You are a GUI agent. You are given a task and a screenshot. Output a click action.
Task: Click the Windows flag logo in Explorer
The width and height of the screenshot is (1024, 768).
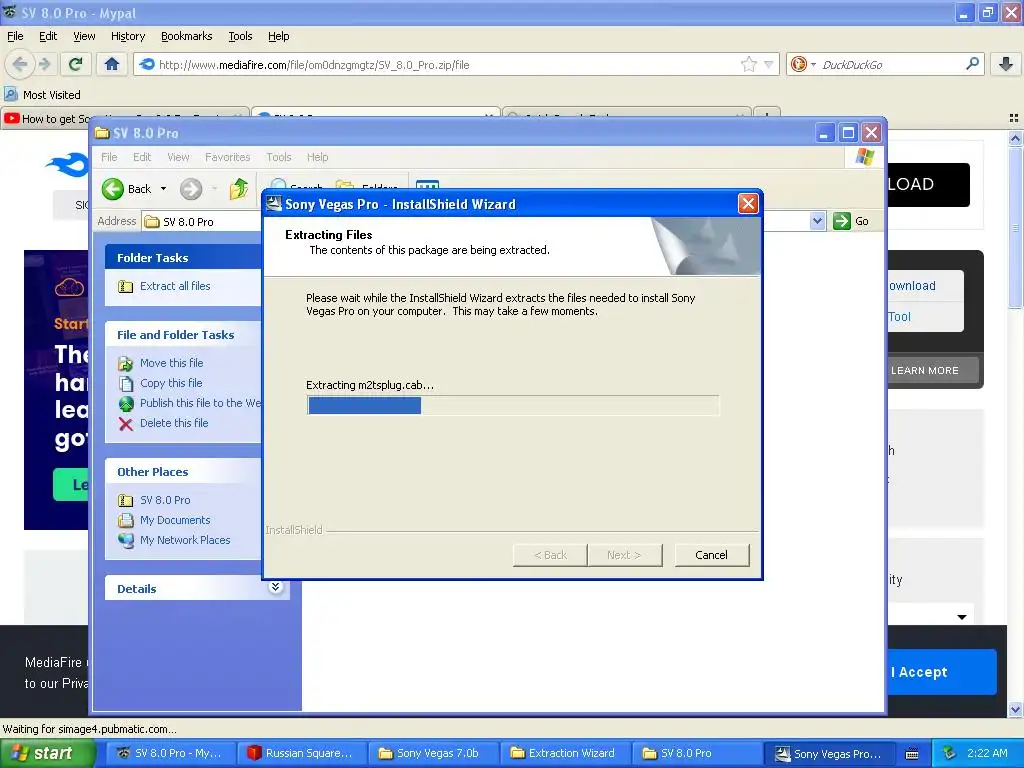[864, 157]
